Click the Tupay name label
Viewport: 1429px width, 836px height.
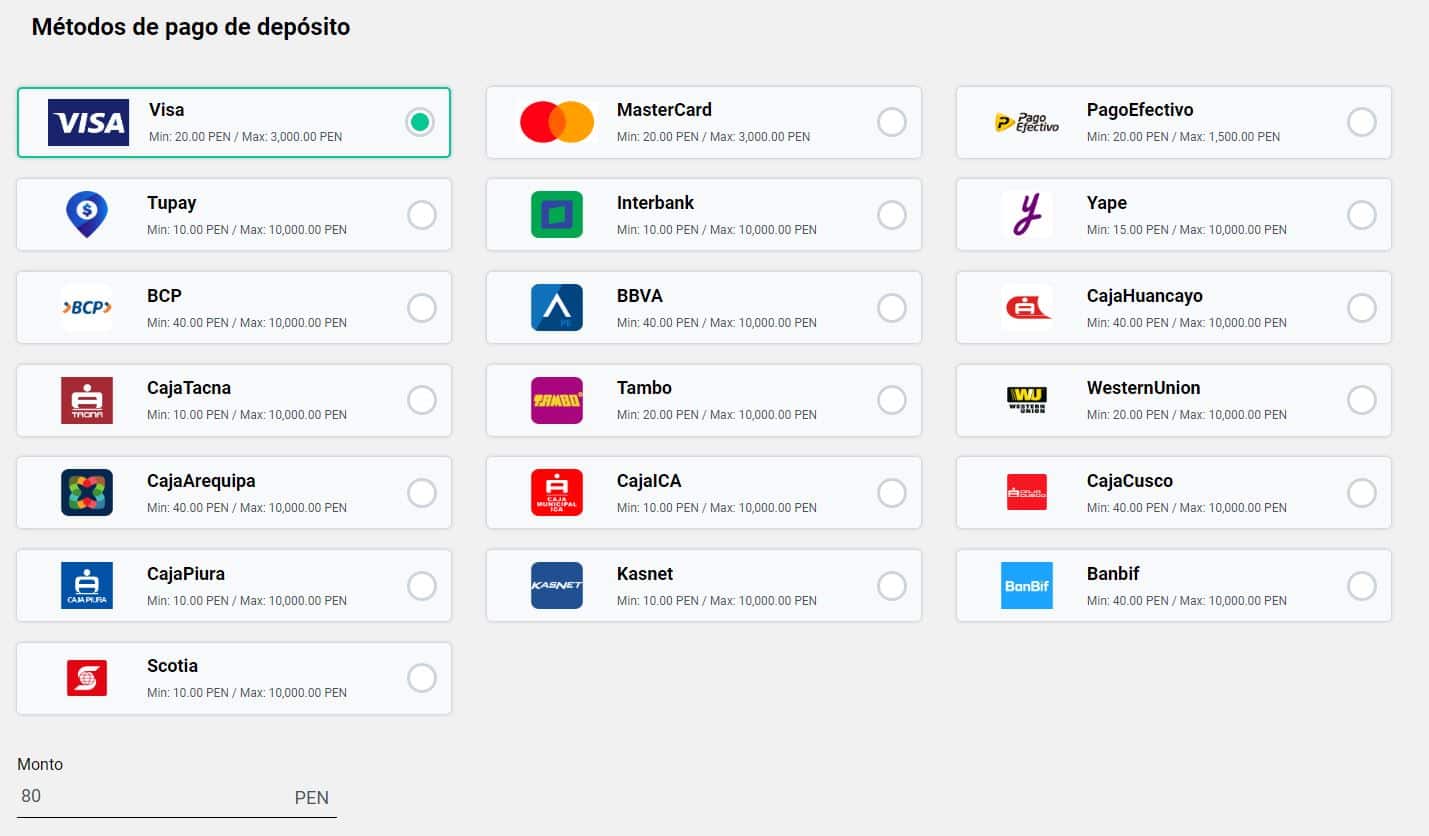coord(171,203)
